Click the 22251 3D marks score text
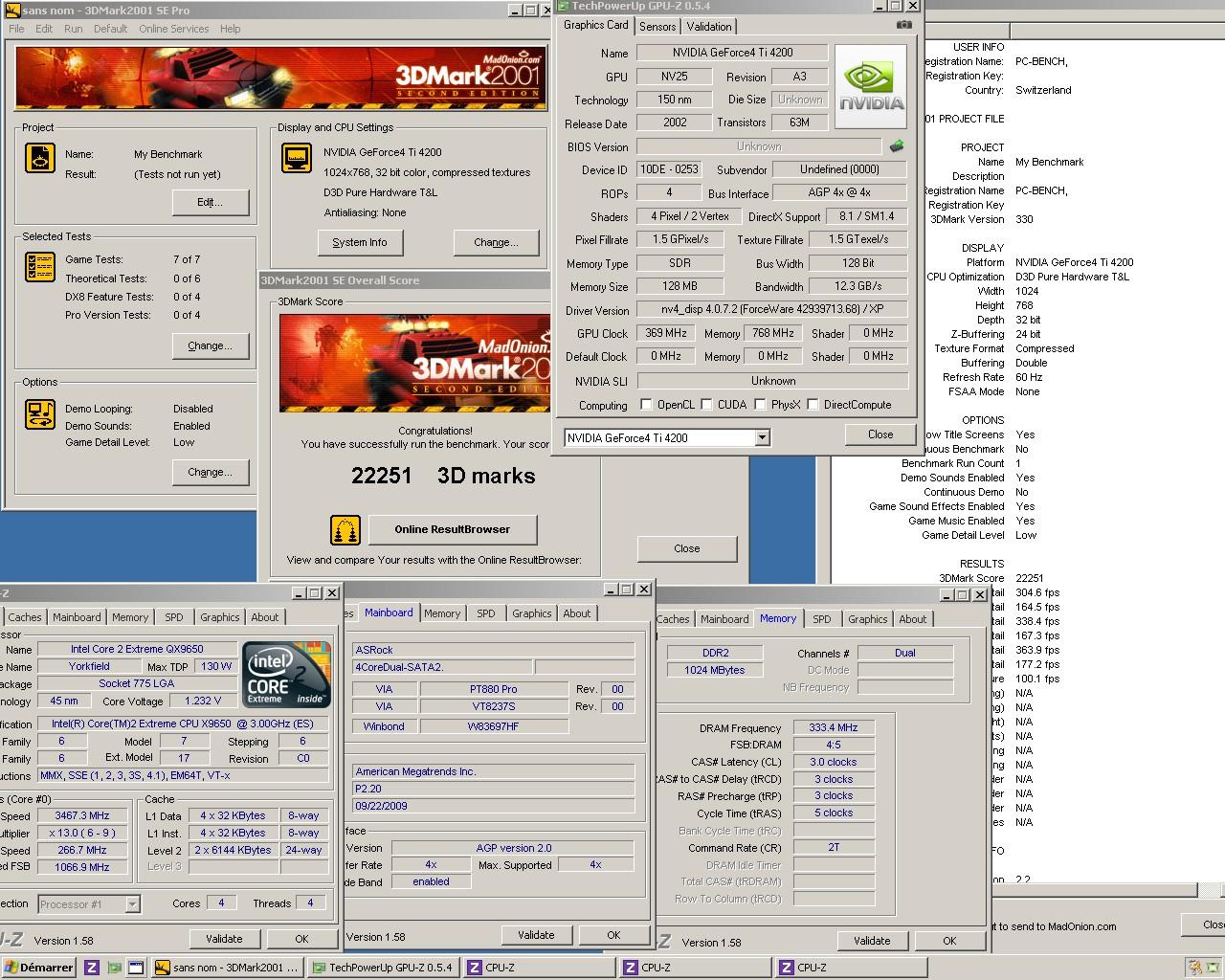This screenshot has height=980, width=1225. click(443, 476)
